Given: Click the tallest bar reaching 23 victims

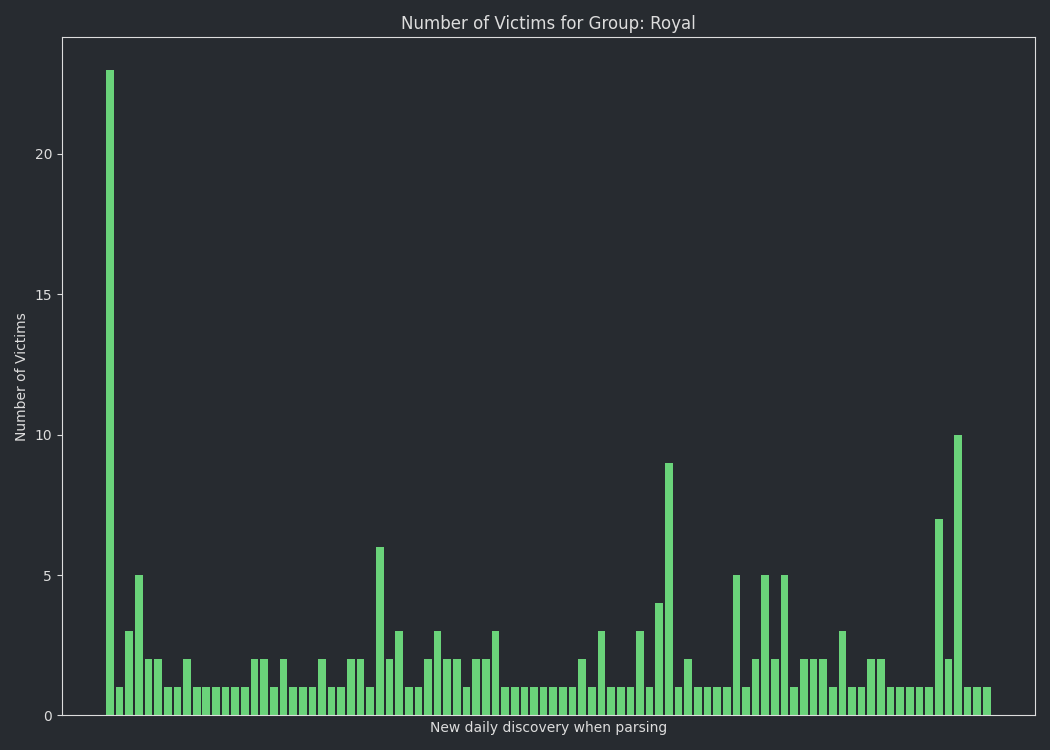Looking at the screenshot, I should pyautogui.click(x=110, y=392).
